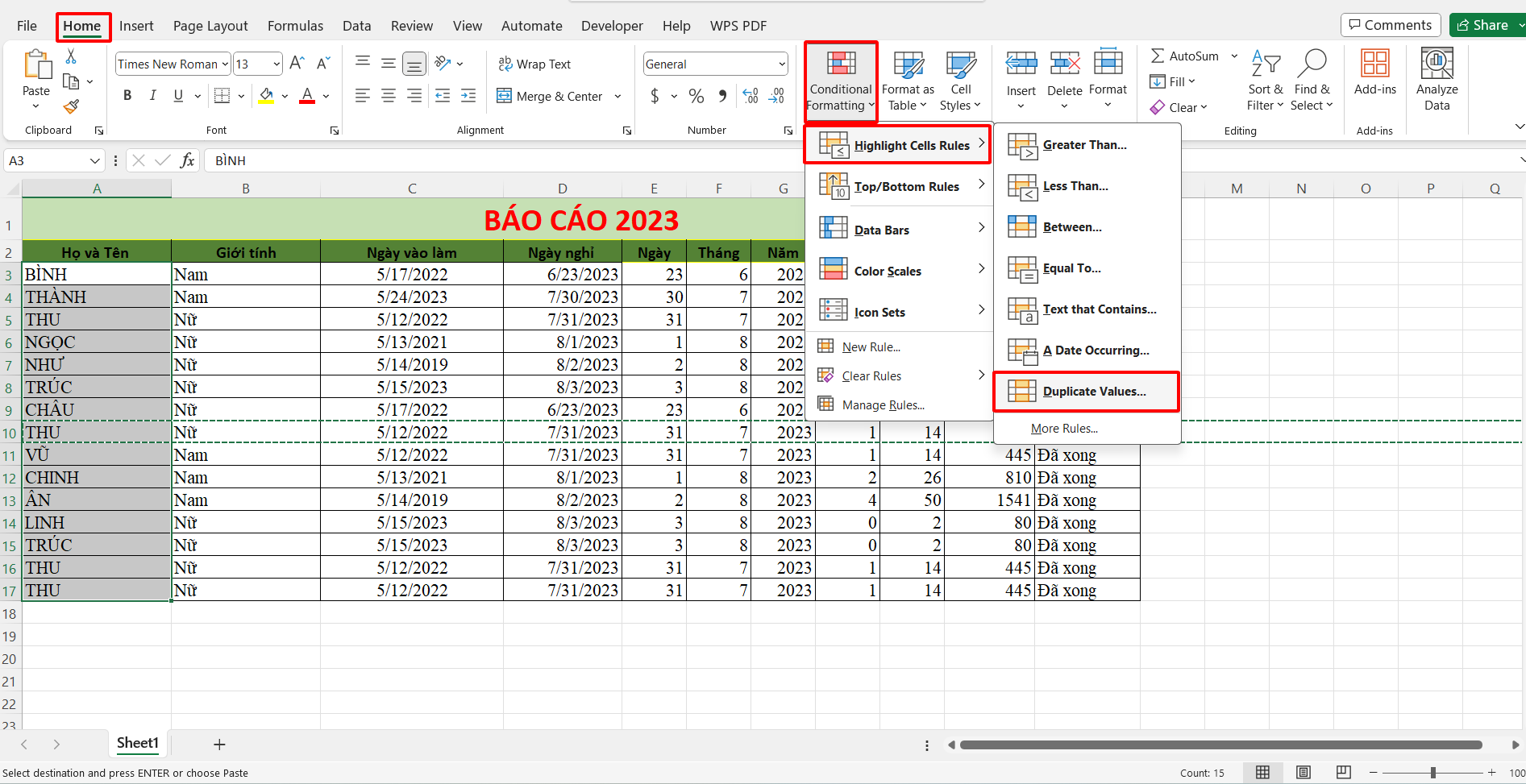1526x784 pixels.
Task: Toggle Italic text formatting
Action: point(153,96)
